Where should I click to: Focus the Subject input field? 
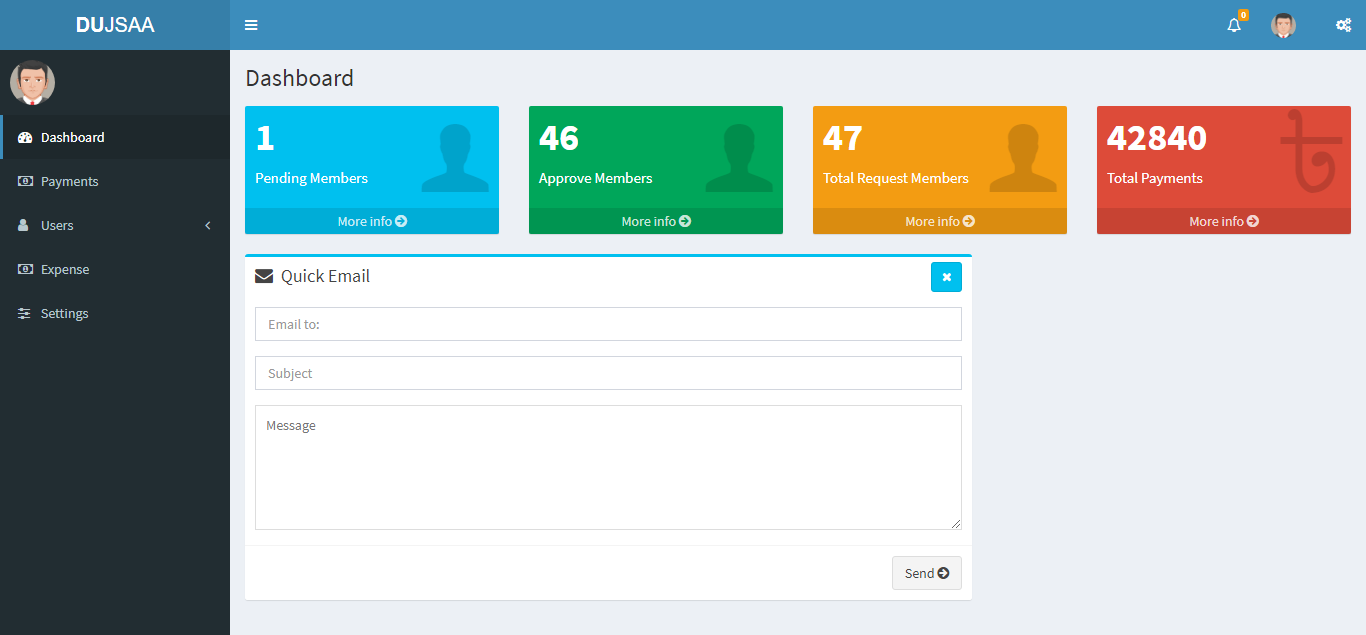[x=608, y=373]
